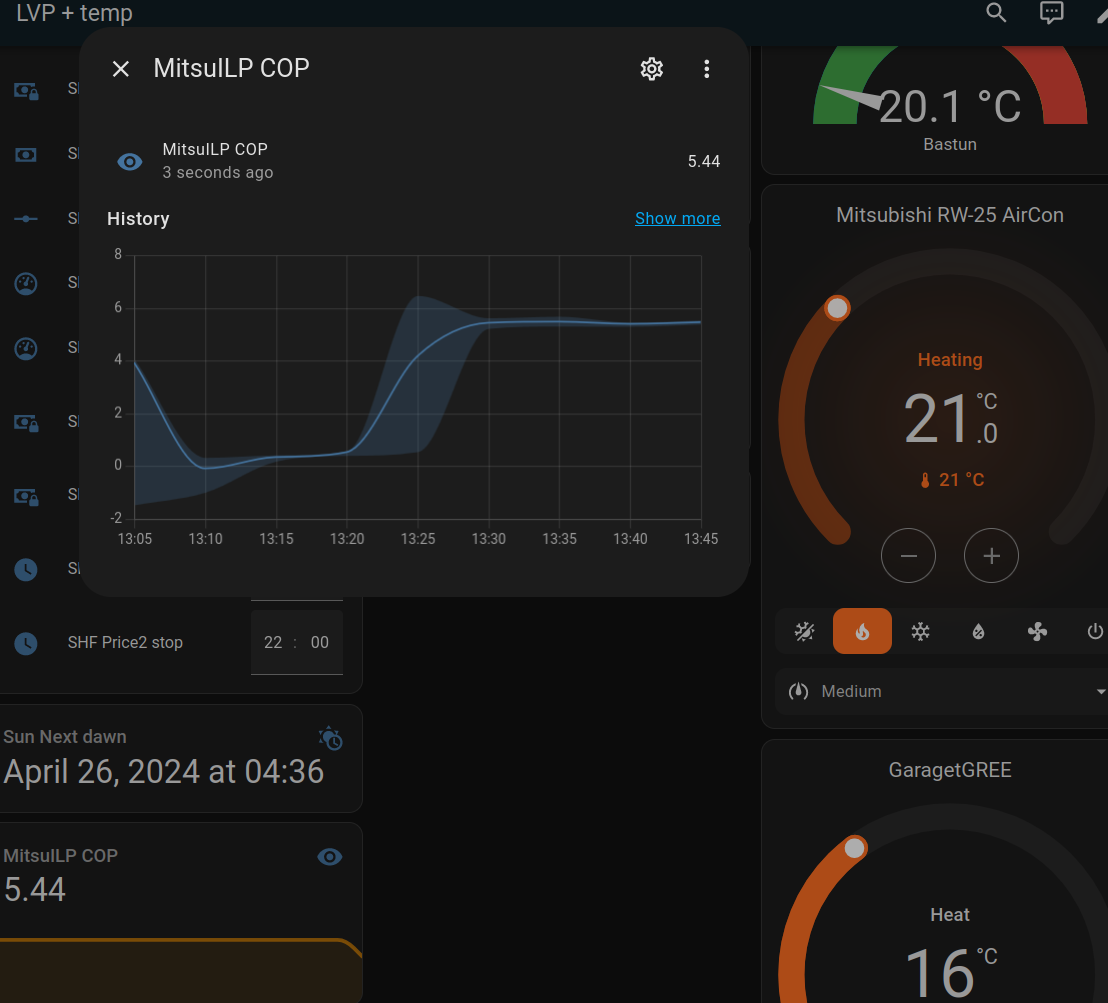The image size is (1108, 1003).
Task: Increase Mitsubishi AirCon target temperature
Action: coord(991,556)
